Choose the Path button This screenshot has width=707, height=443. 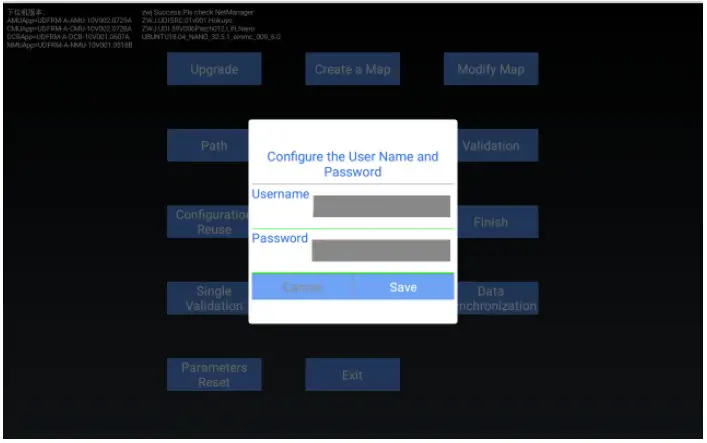click(x=208, y=145)
